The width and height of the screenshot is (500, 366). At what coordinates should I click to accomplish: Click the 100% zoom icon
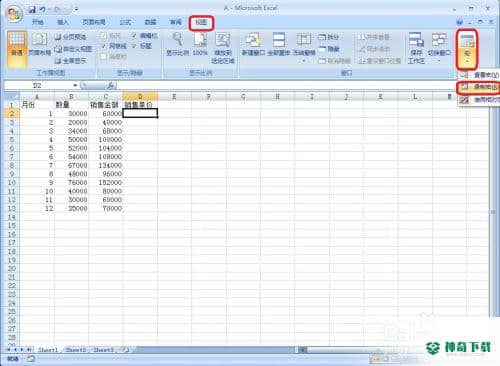(x=200, y=44)
